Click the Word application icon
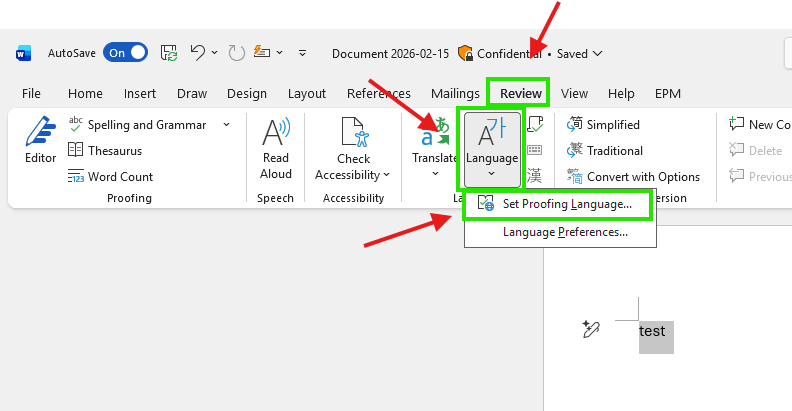 click(x=23, y=53)
